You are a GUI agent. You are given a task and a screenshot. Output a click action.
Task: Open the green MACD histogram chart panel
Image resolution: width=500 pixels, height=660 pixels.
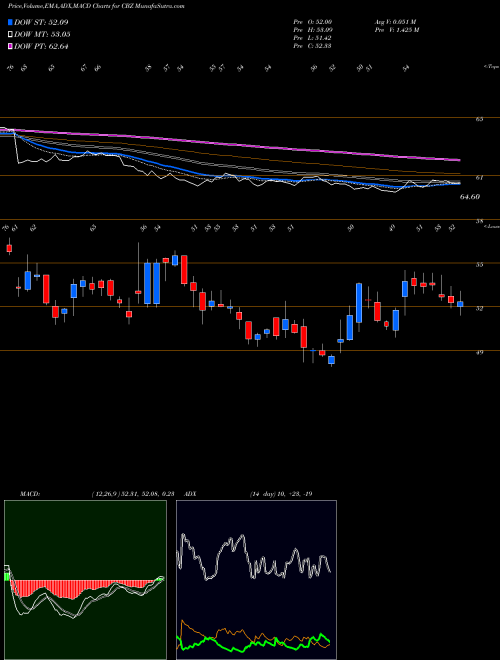pyautogui.click(x=85, y=580)
